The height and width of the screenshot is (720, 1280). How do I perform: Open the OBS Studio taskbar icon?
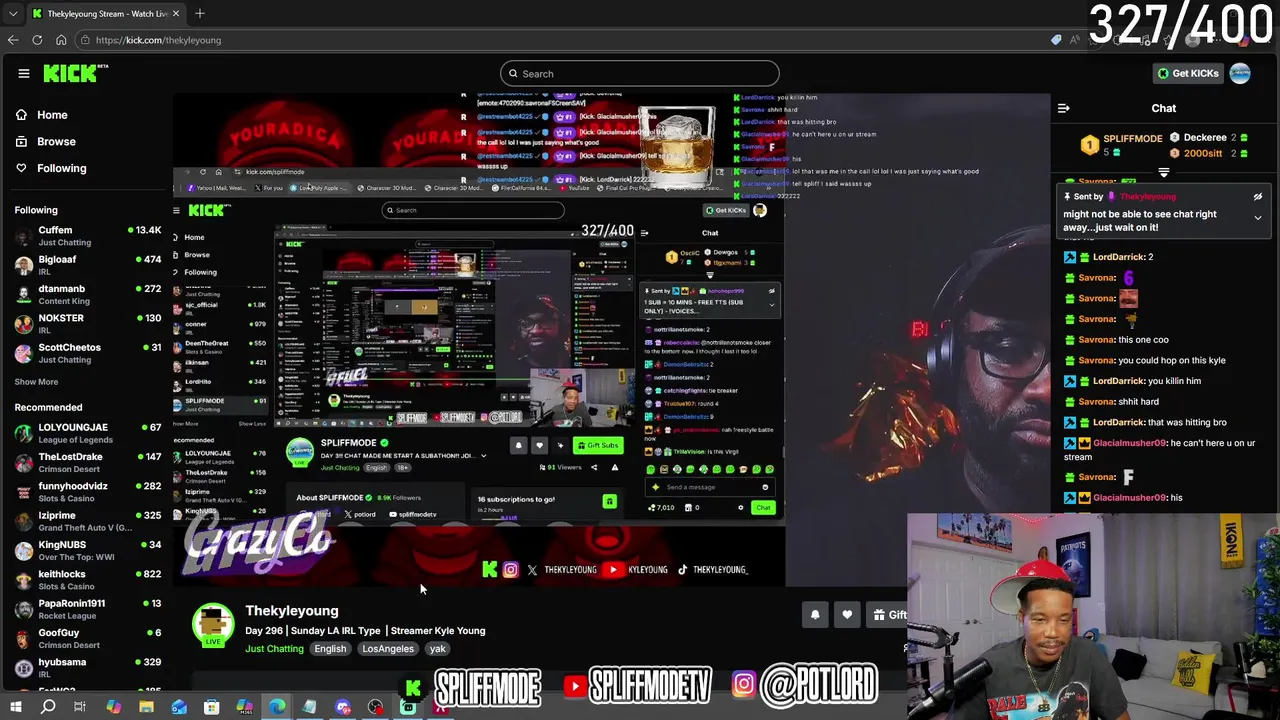coord(375,707)
